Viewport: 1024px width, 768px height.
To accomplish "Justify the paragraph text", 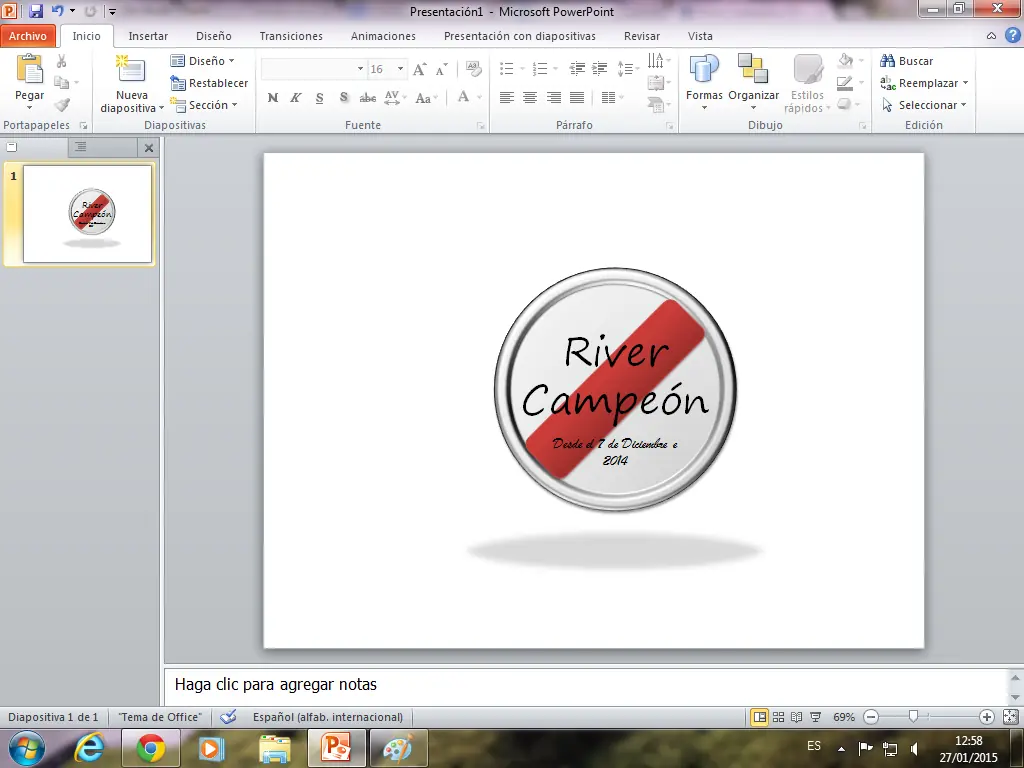I will click(577, 98).
